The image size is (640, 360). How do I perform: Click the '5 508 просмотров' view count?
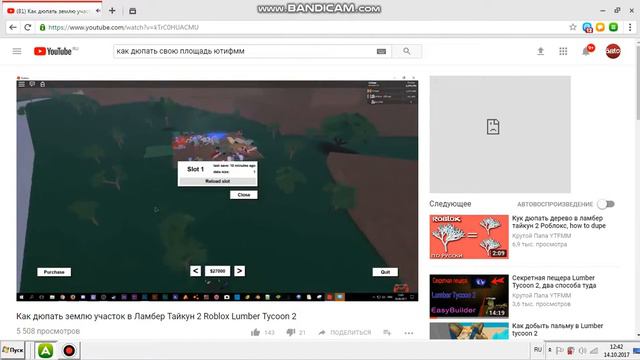[48, 331]
